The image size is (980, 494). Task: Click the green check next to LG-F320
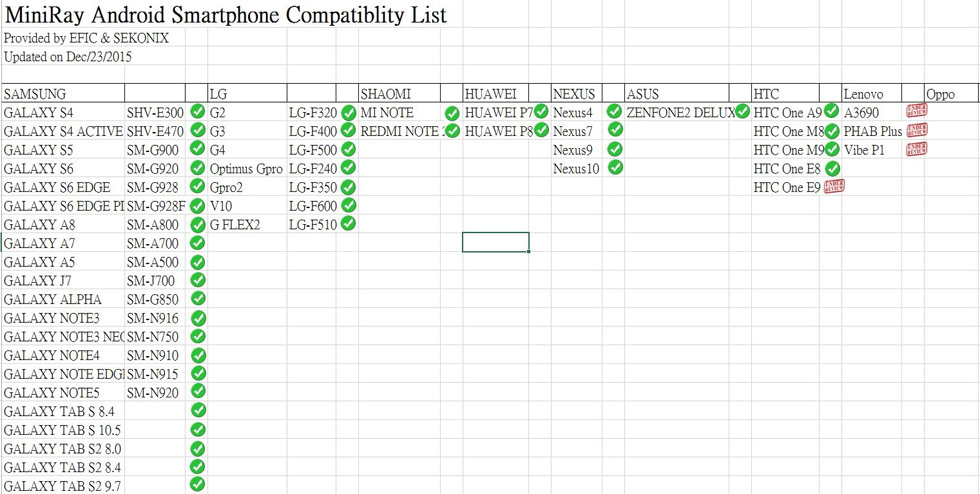(x=349, y=113)
